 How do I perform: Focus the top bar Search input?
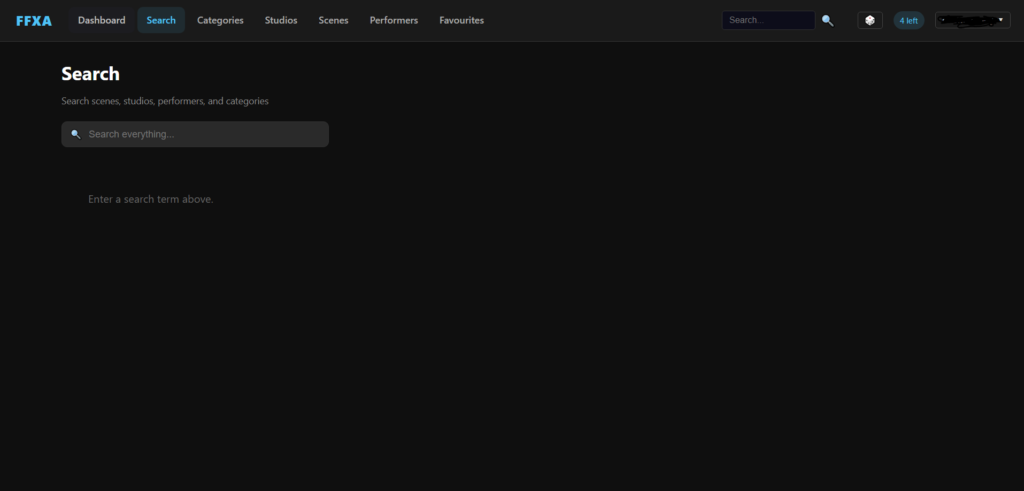click(x=767, y=20)
